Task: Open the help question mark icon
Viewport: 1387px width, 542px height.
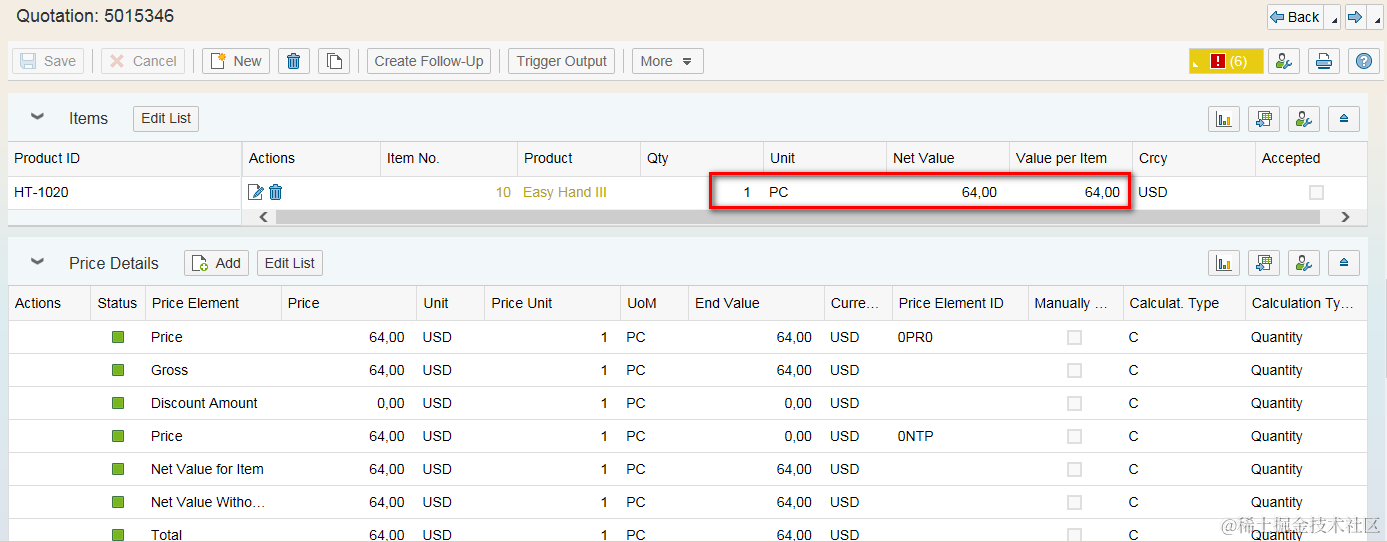Action: point(1364,61)
